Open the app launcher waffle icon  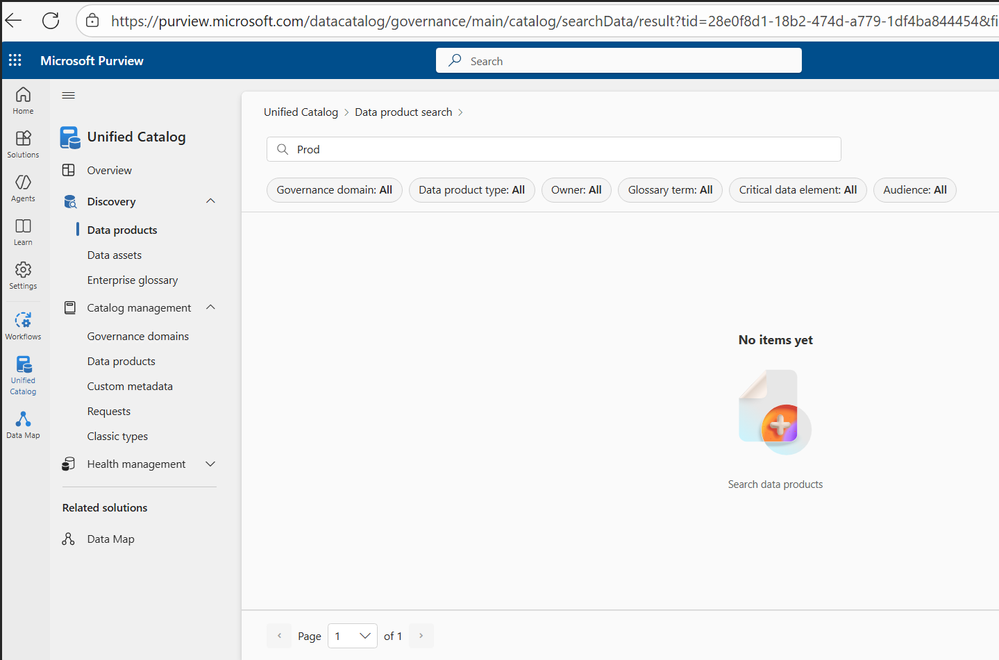[x=15, y=61]
